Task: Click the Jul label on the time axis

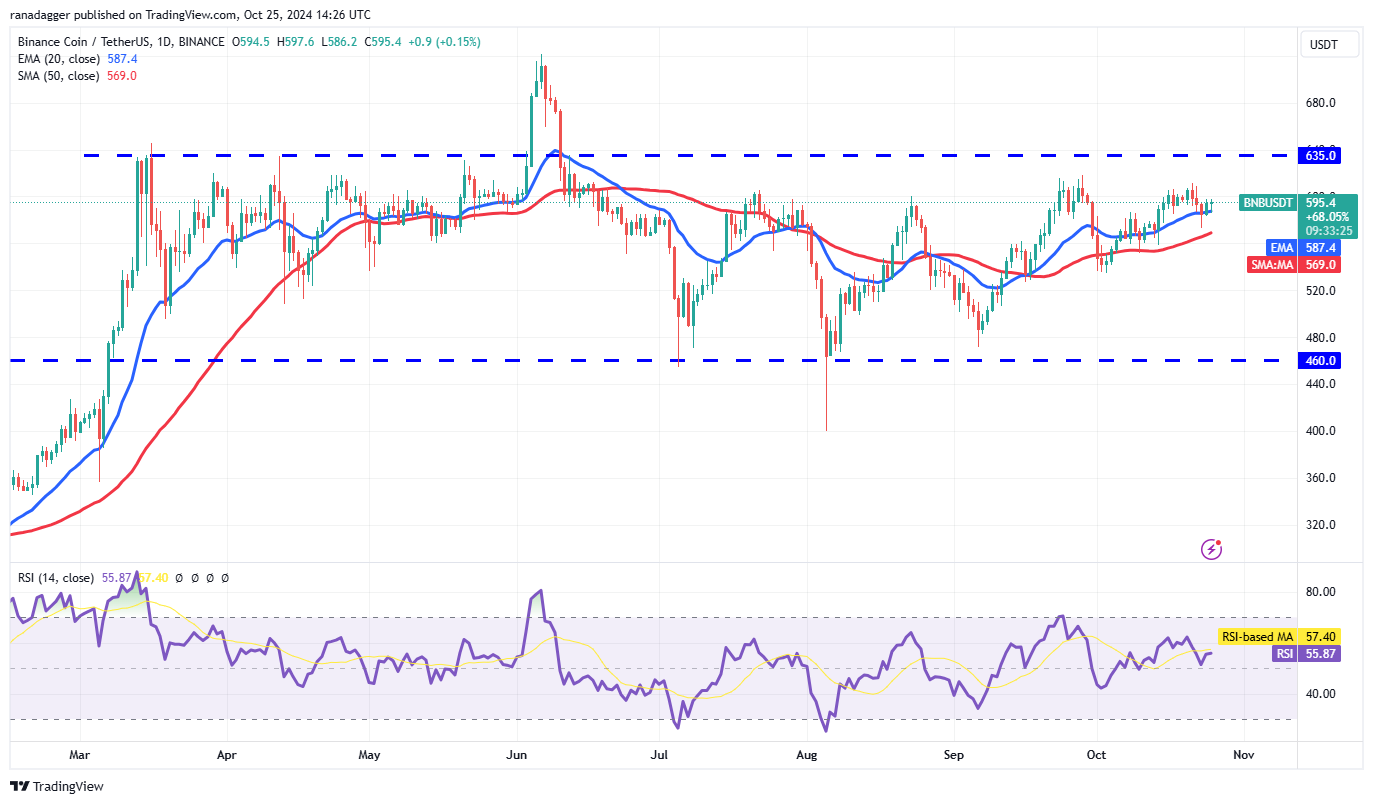Action: (659, 755)
